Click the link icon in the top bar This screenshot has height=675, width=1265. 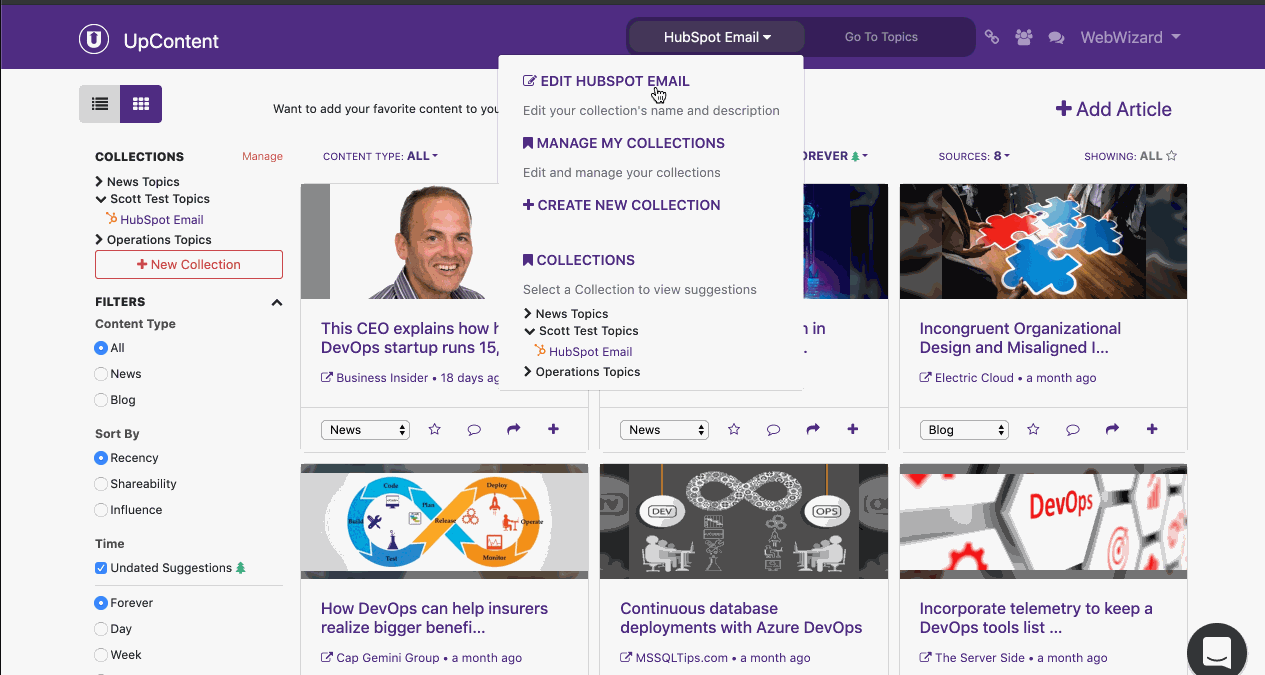coord(991,36)
